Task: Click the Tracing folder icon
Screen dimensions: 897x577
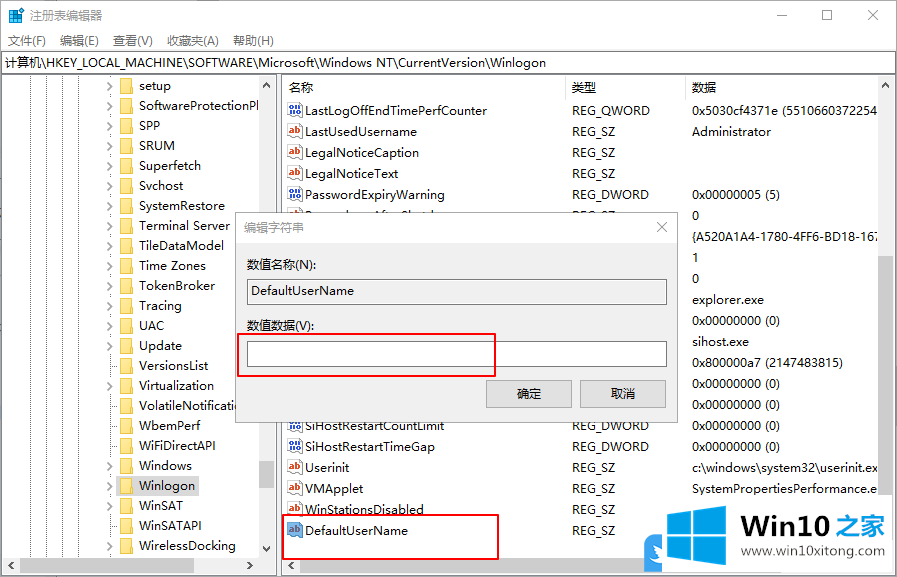Action: tap(126, 306)
